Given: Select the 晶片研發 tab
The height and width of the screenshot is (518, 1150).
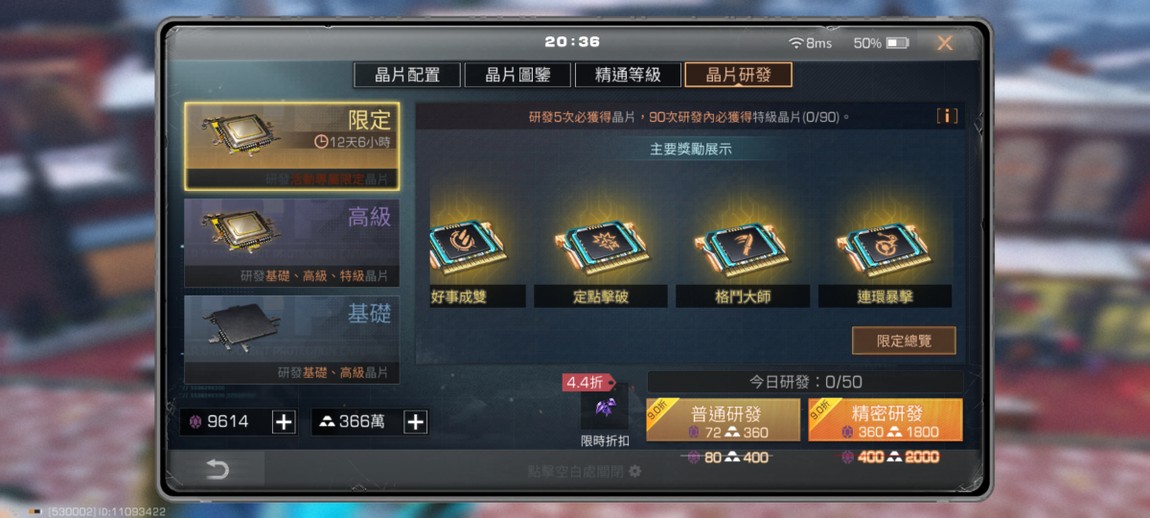Looking at the screenshot, I should coord(739,75).
